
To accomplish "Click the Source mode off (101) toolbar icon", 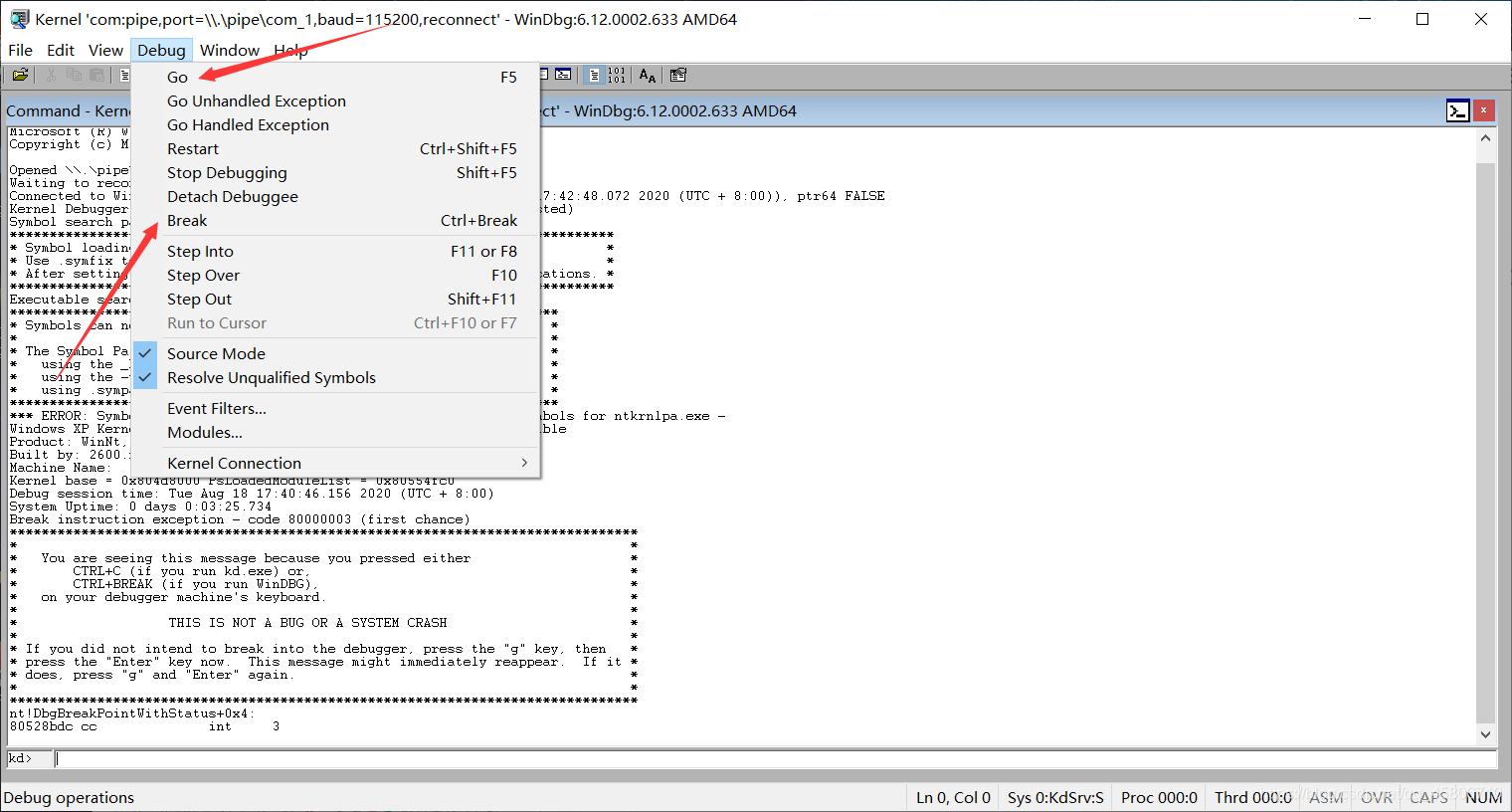I will (x=617, y=75).
